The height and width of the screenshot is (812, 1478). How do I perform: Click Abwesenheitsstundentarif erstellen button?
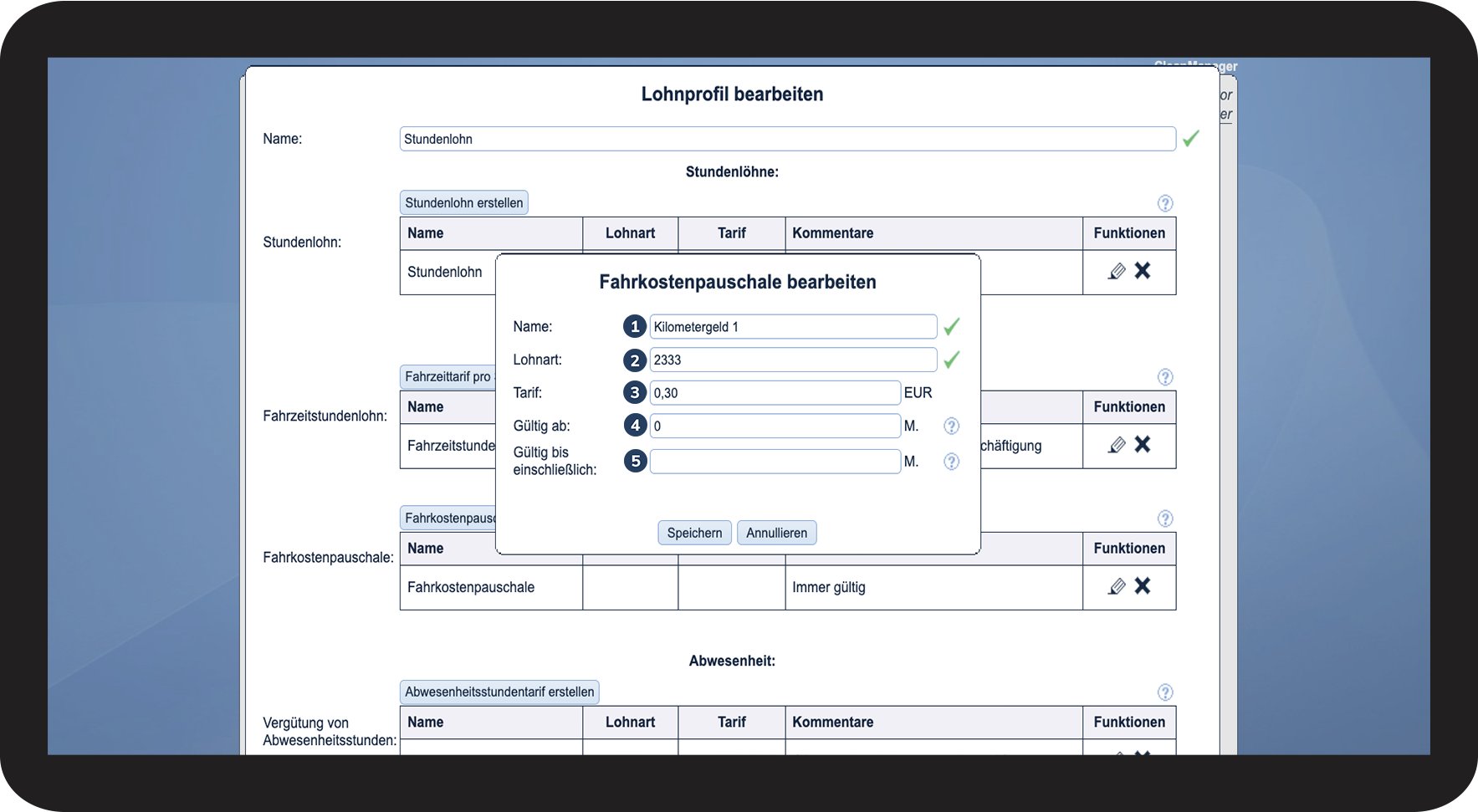click(x=499, y=692)
